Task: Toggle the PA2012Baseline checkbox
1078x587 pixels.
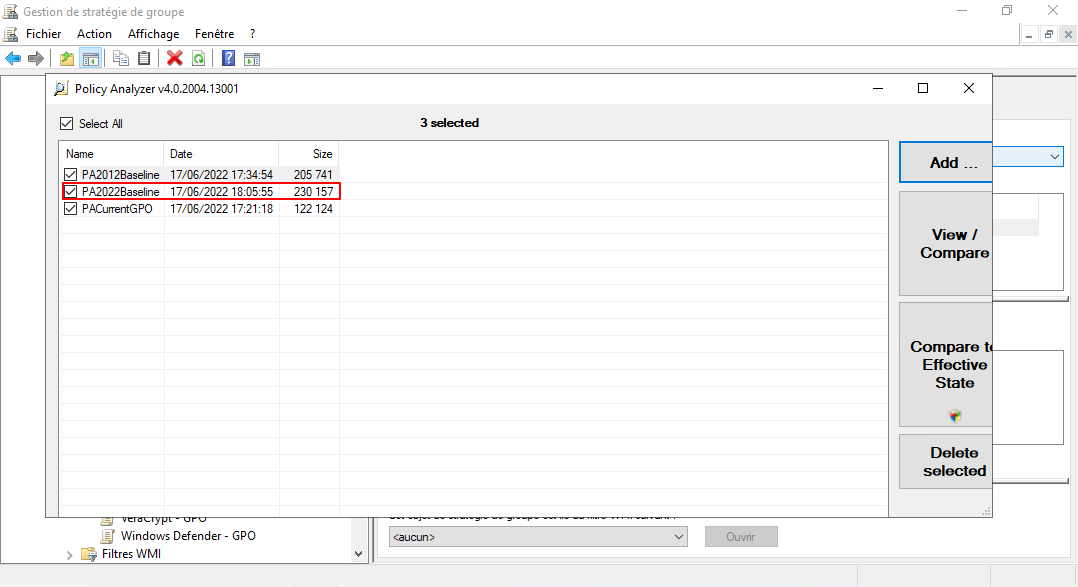Action: coord(70,175)
